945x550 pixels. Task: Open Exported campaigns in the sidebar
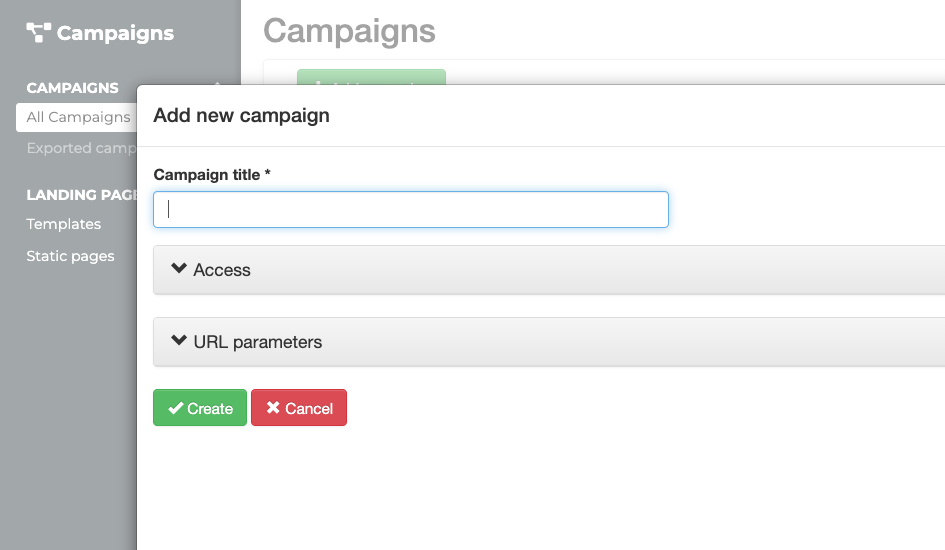click(x=81, y=148)
